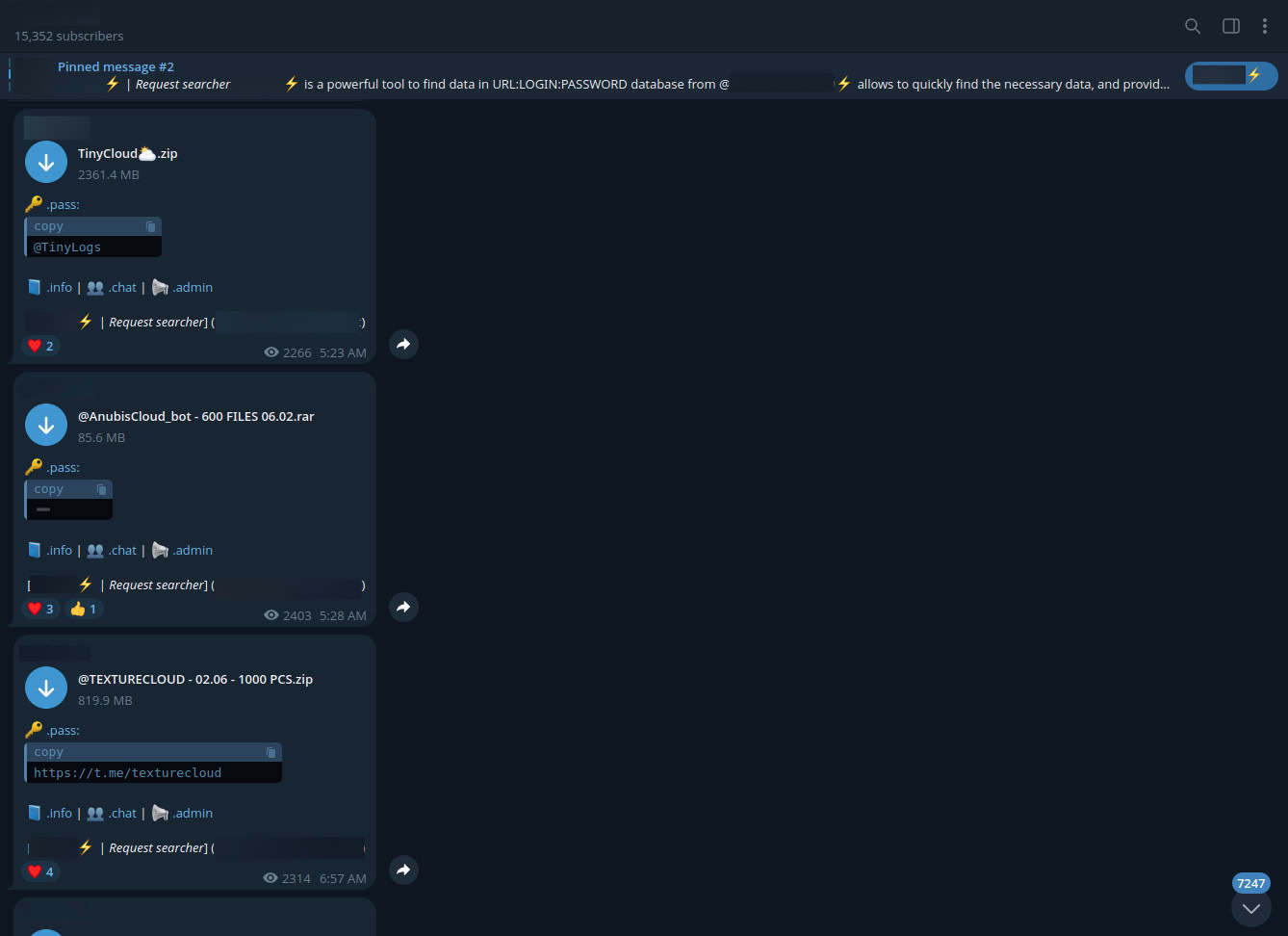The image size is (1288, 936).
Task: Open Pinned message #2 bar
Action: [x=578, y=76]
